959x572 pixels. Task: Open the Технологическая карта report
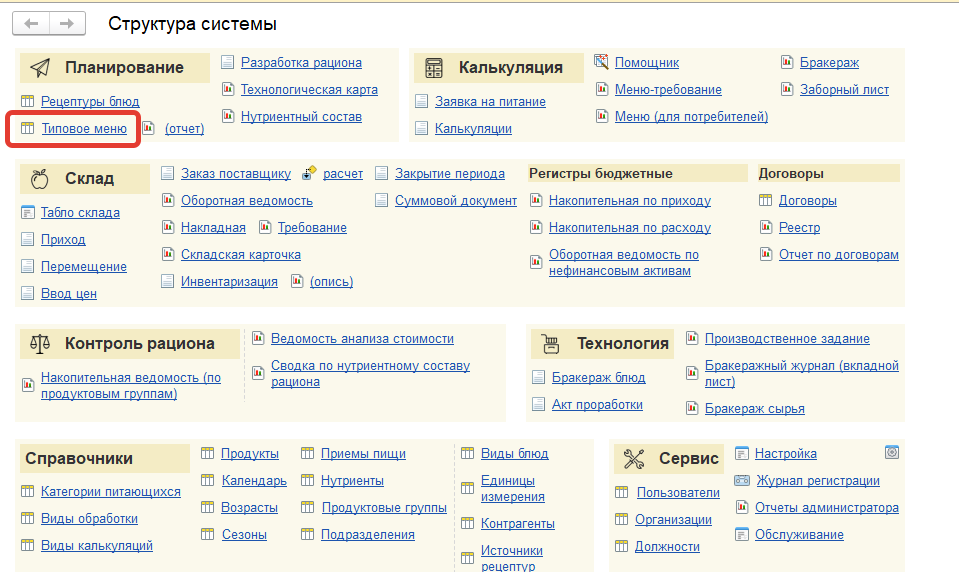[x=309, y=89]
